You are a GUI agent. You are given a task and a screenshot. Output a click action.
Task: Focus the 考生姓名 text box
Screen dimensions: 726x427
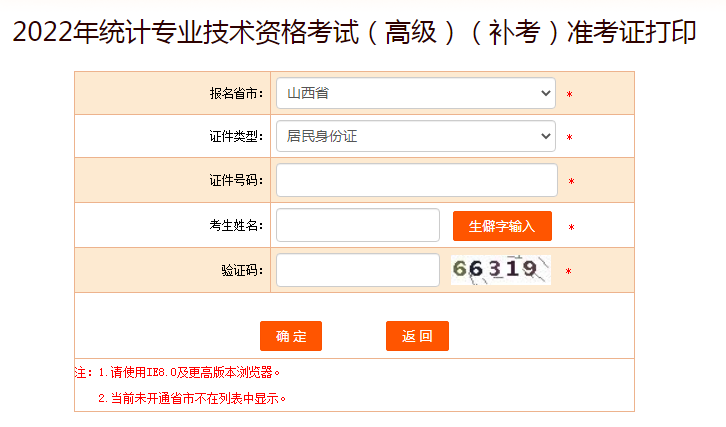[x=357, y=225]
